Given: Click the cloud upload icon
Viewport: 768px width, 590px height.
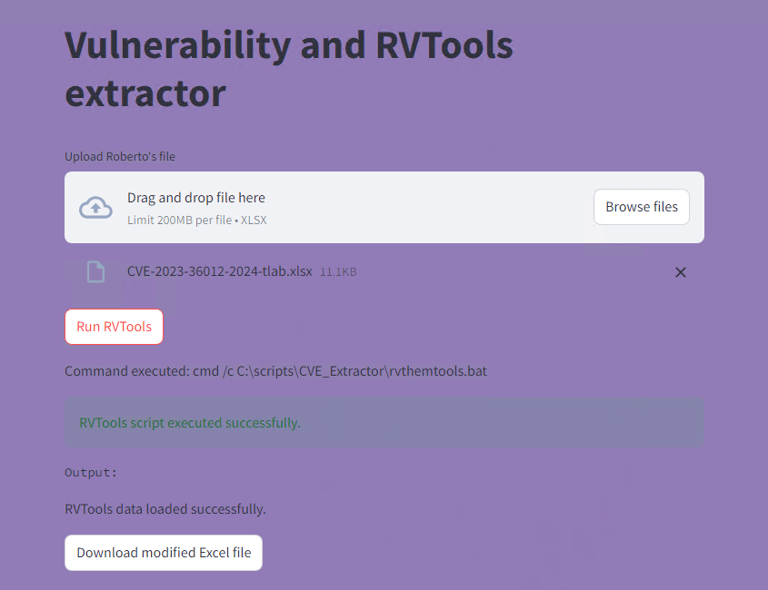Looking at the screenshot, I should tap(96, 207).
